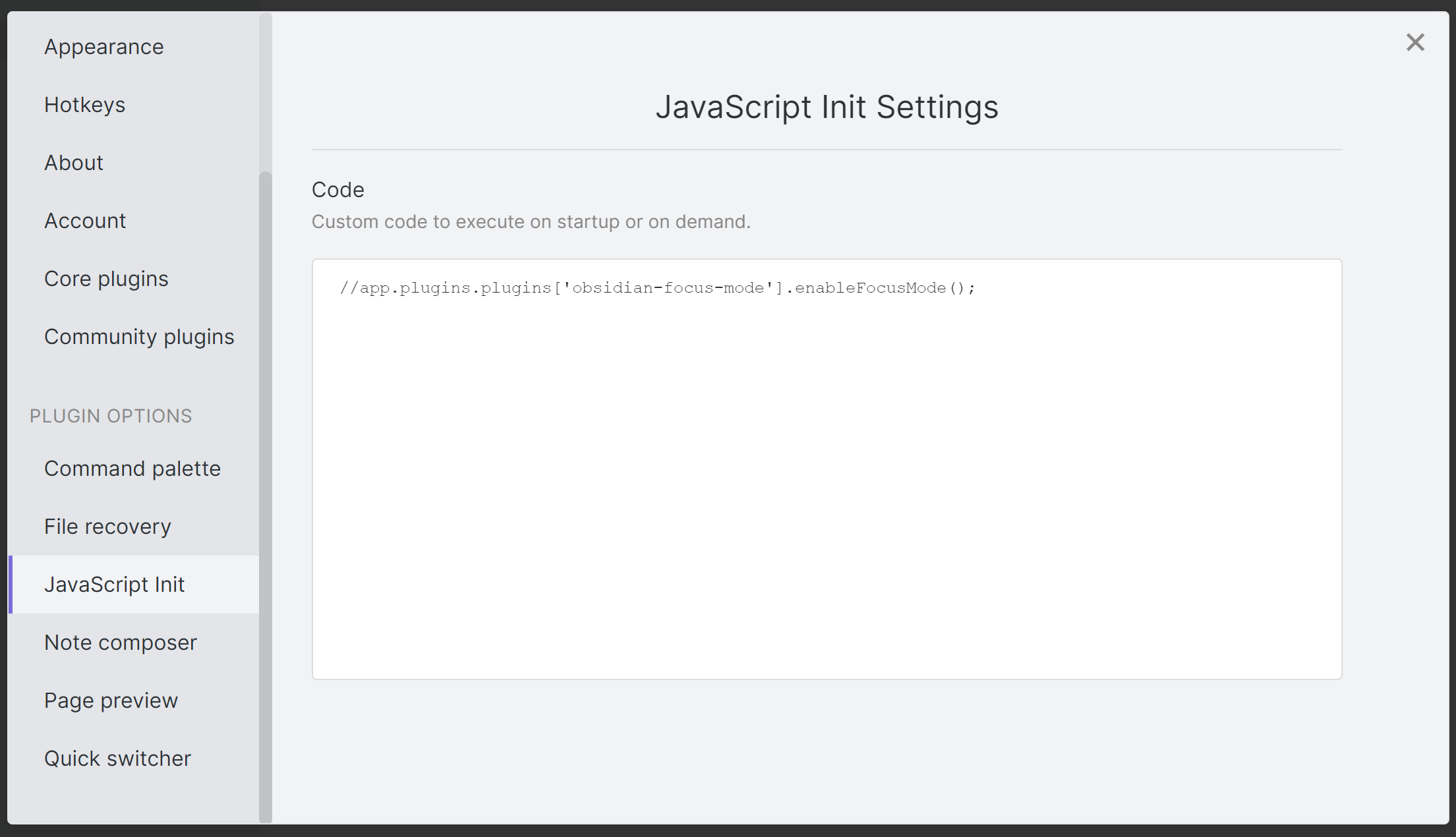Open the About section
The height and width of the screenshot is (837, 1456).
tap(74, 163)
